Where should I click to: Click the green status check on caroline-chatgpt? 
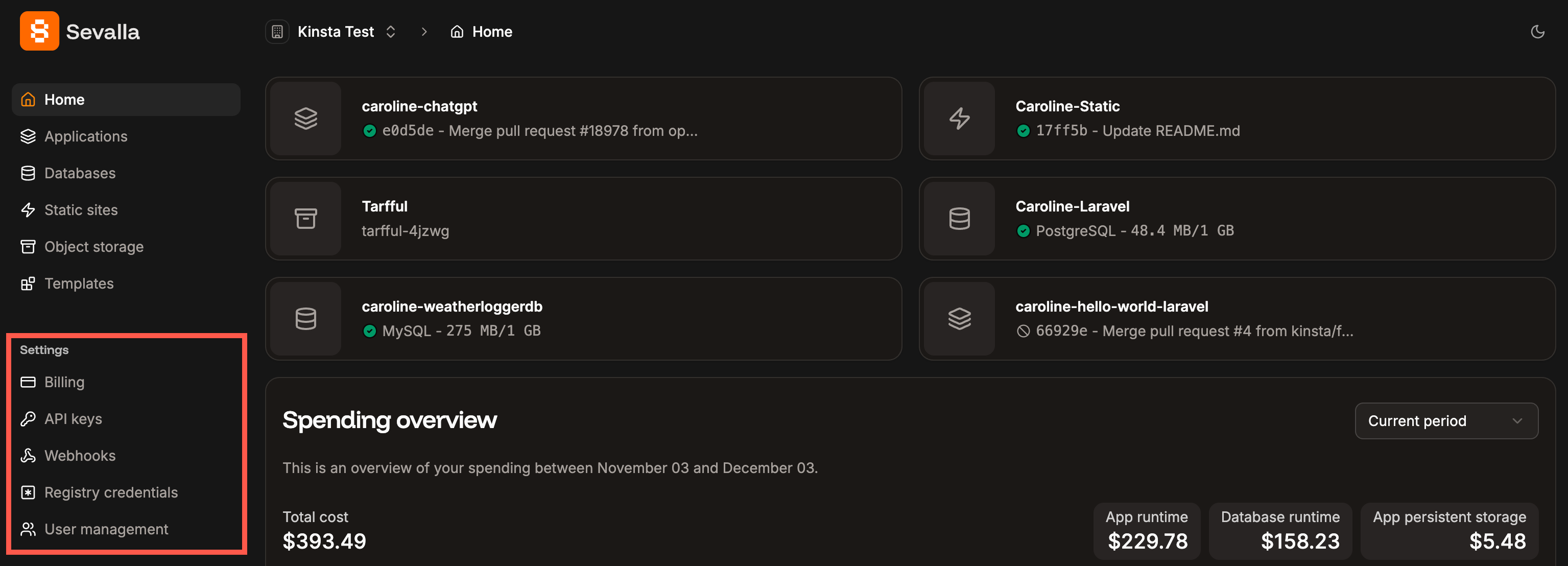pos(369,130)
